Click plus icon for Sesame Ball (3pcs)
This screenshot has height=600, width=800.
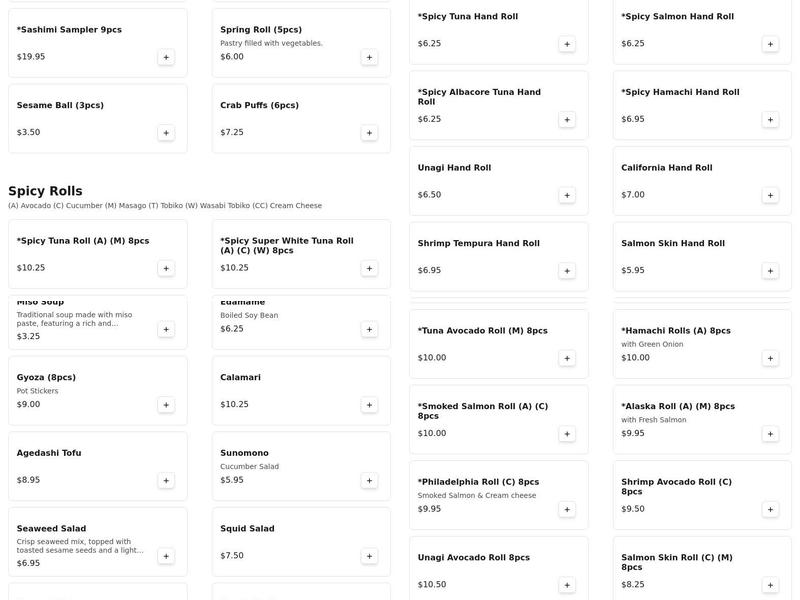pyautogui.click(x=166, y=133)
